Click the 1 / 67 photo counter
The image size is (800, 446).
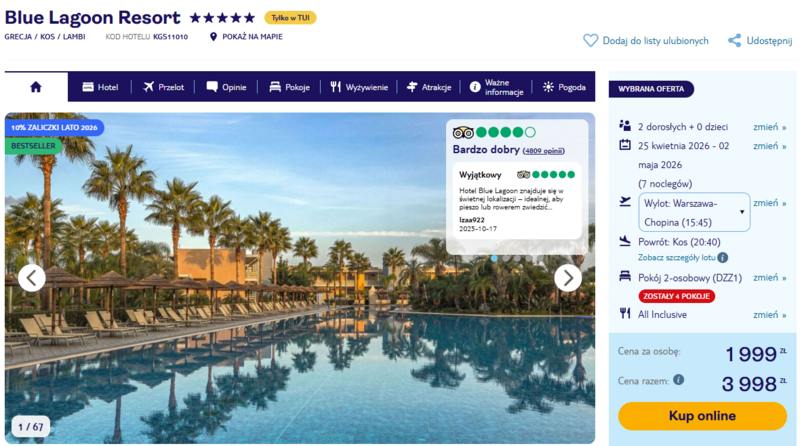tap(31, 427)
